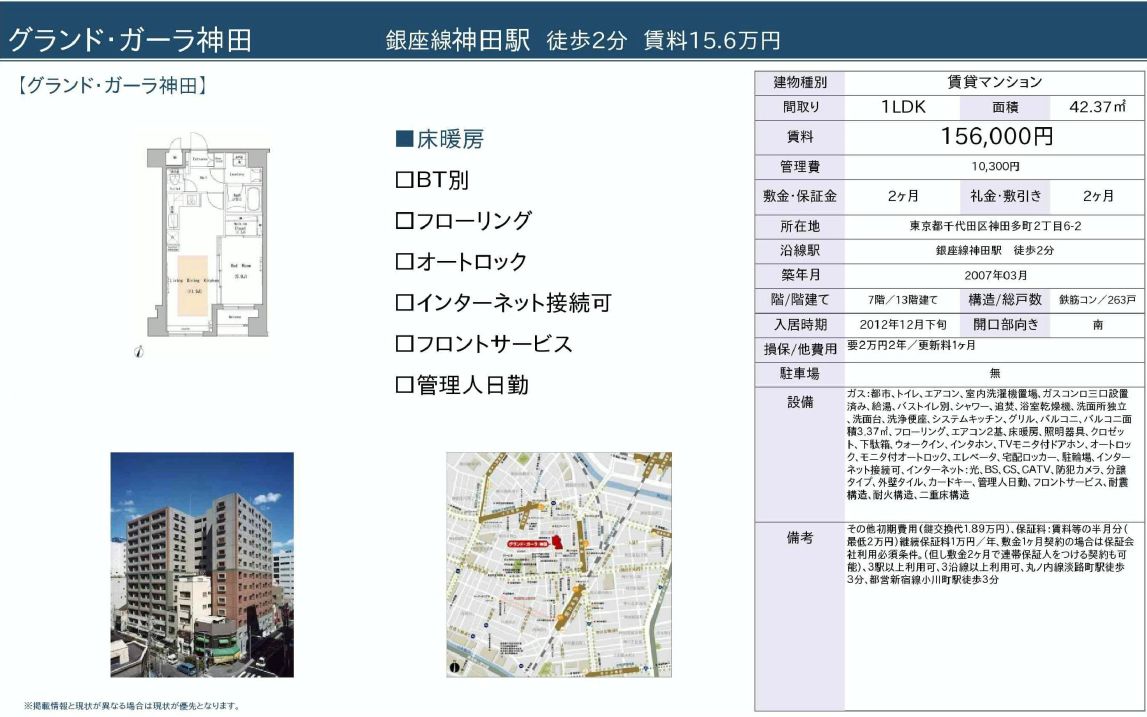Click the header title グランド・ガーラ神田
Viewport: 1147px width, 717px height.
[x=129, y=40]
